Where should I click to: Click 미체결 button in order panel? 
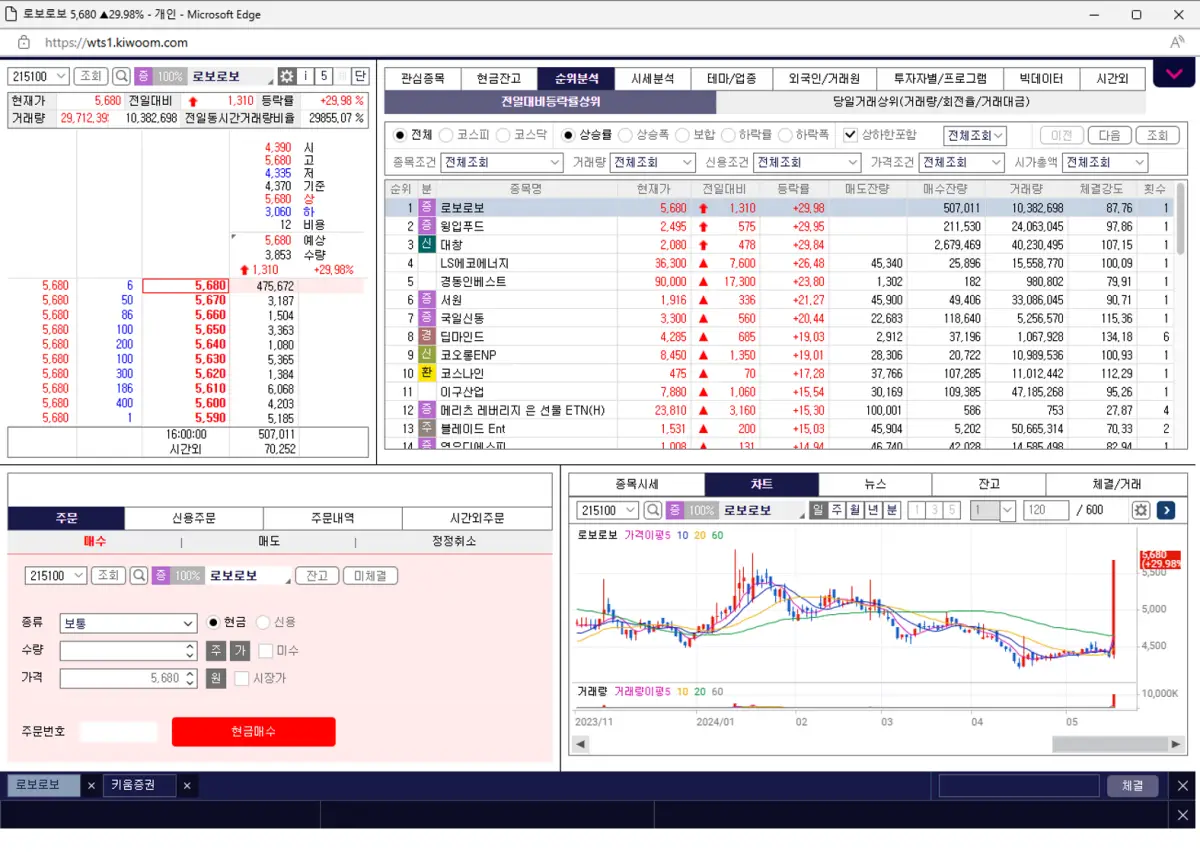coord(371,576)
